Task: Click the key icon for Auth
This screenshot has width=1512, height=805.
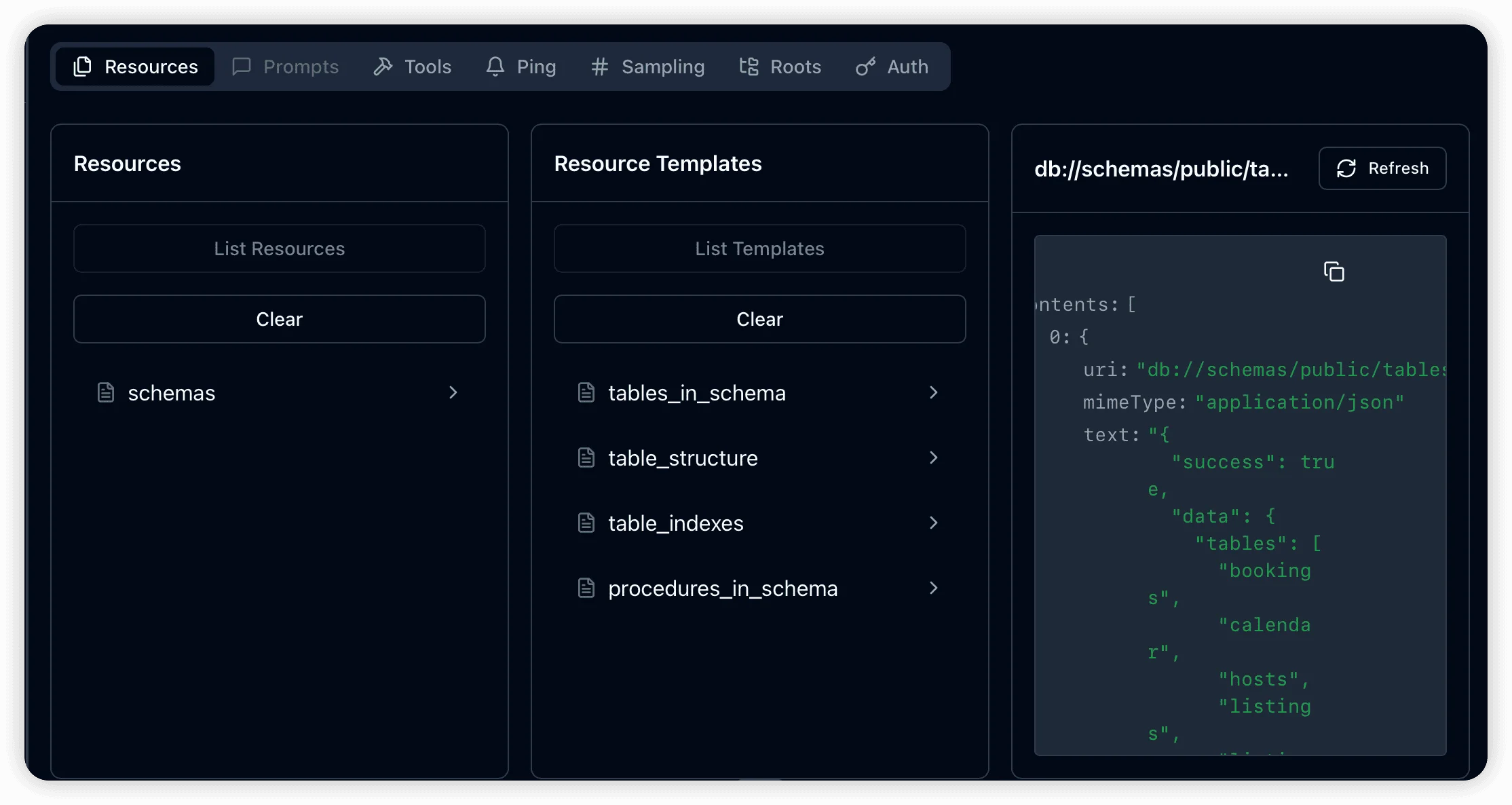Action: point(865,67)
